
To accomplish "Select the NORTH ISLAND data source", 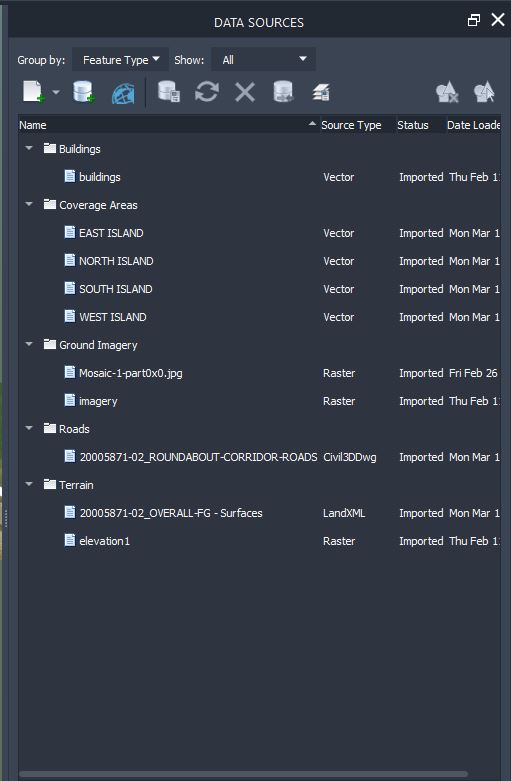I will [259, 261].
